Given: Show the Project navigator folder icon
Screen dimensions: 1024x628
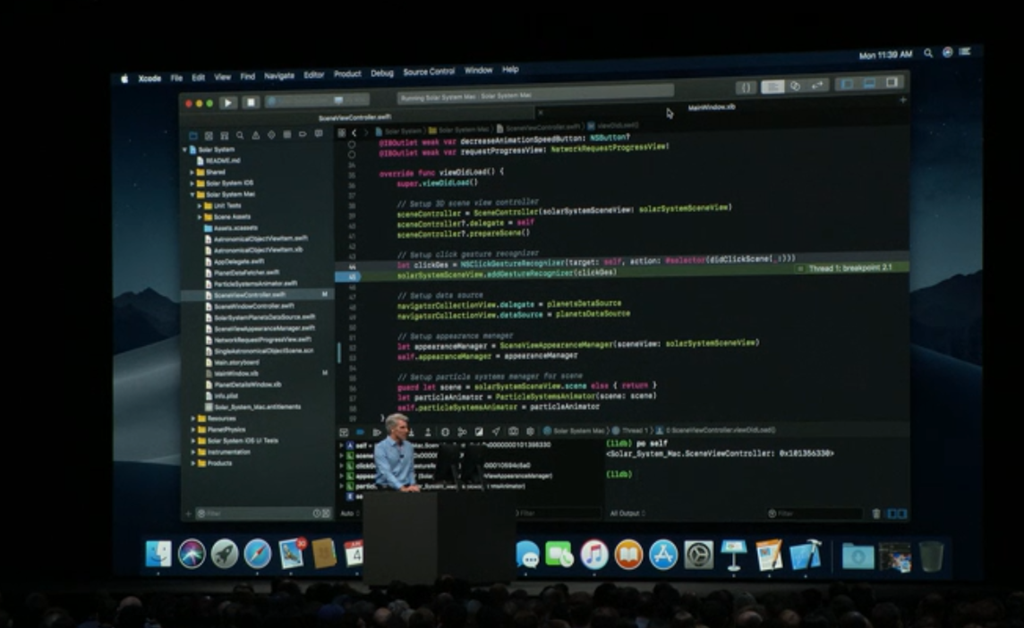Looking at the screenshot, I should (x=193, y=135).
